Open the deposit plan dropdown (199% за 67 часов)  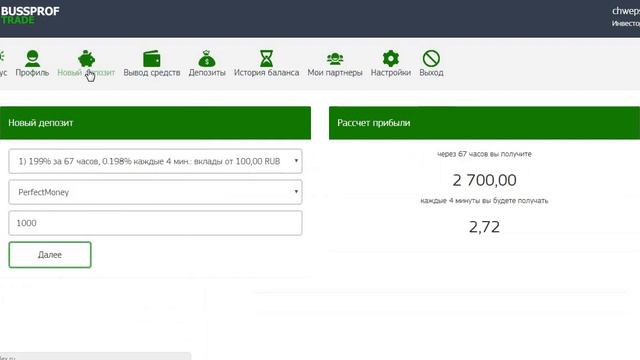(155, 161)
